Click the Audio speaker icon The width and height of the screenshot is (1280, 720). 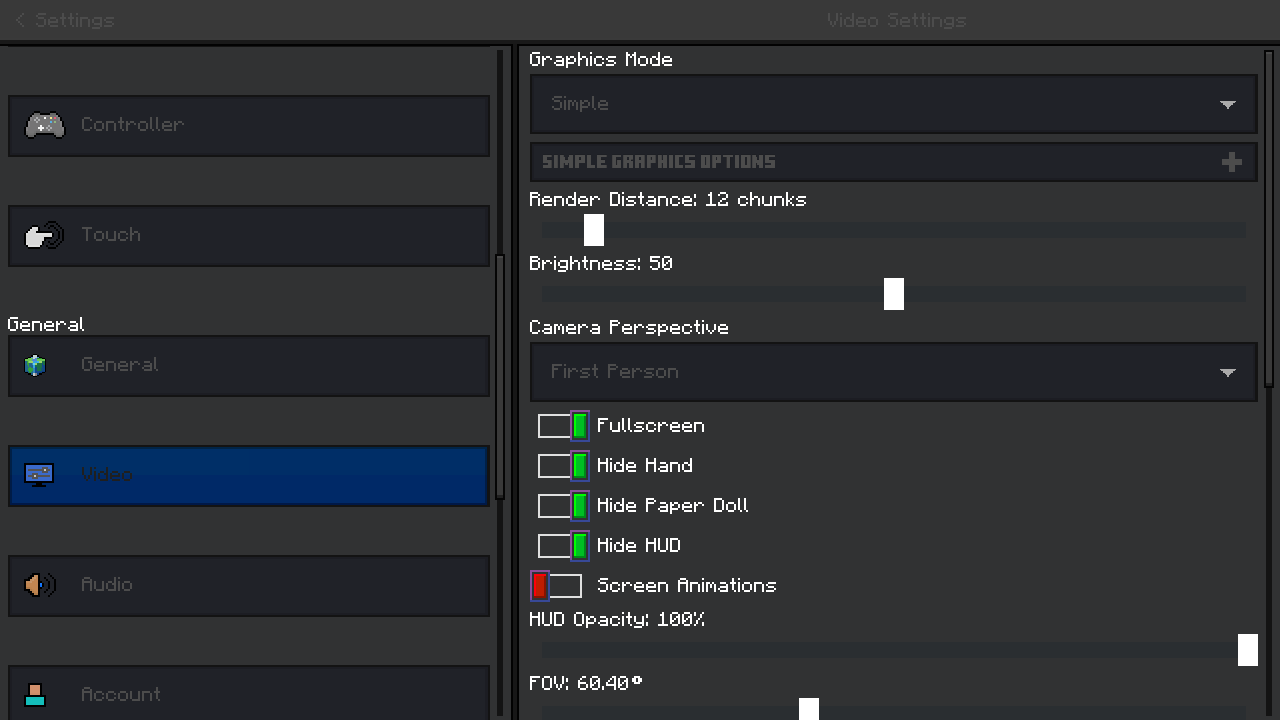click(x=40, y=585)
